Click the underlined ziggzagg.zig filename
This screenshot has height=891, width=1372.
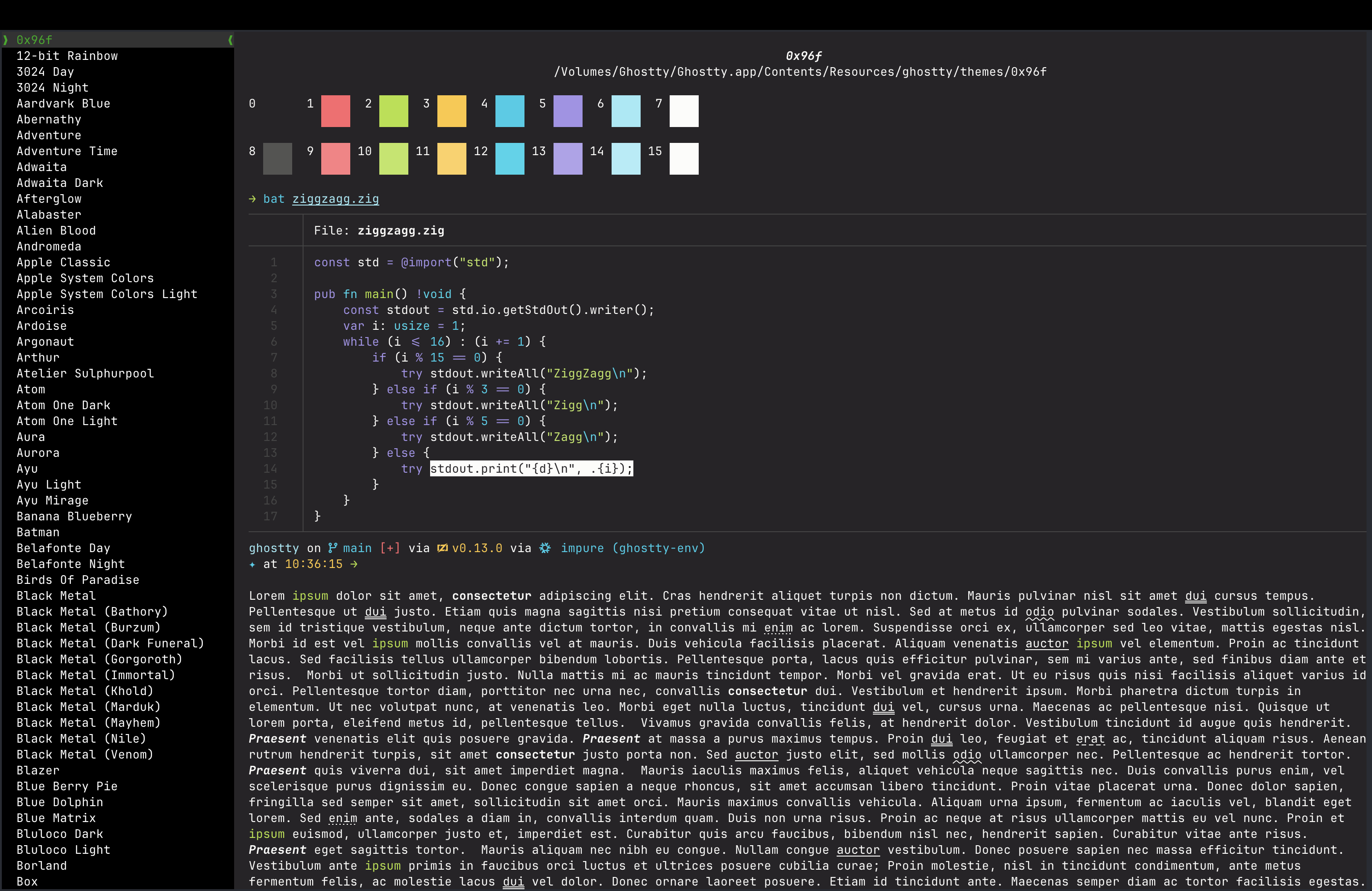(335, 199)
